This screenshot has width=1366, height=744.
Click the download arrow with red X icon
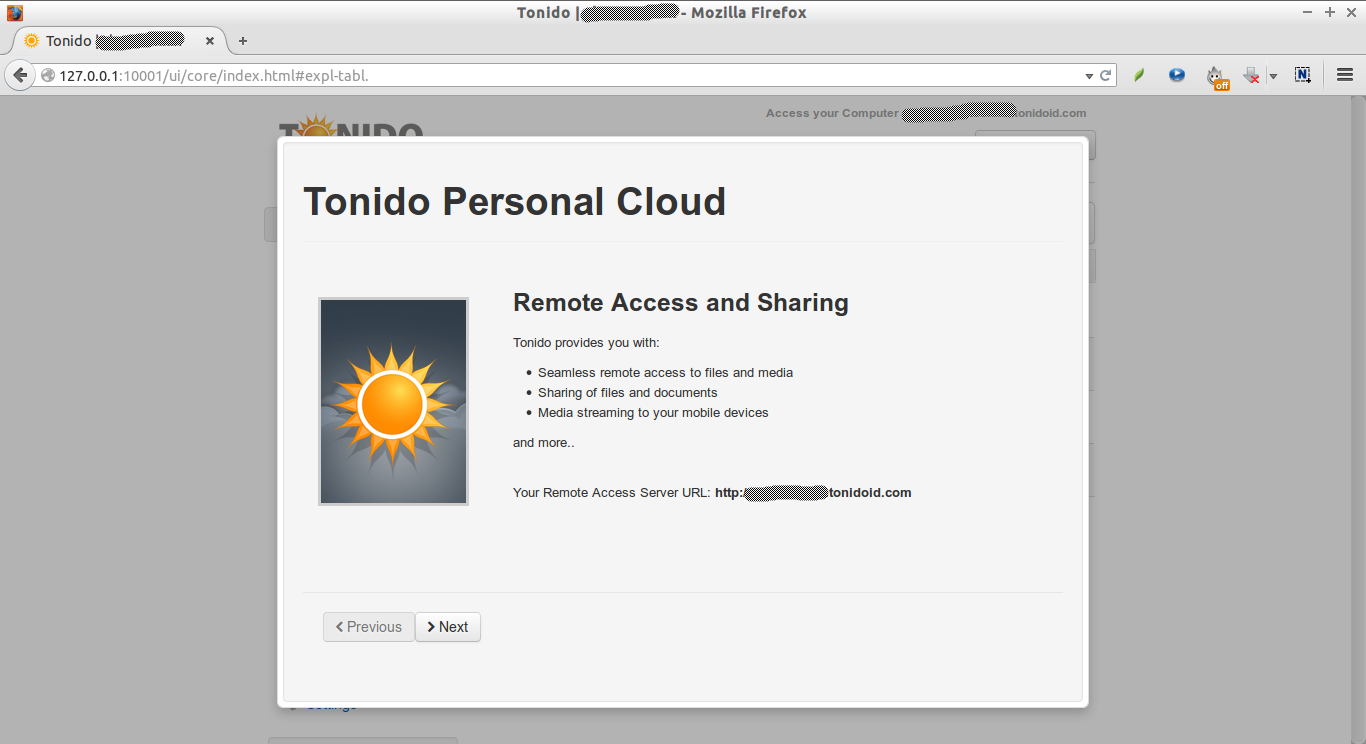pyautogui.click(x=1251, y=75)
